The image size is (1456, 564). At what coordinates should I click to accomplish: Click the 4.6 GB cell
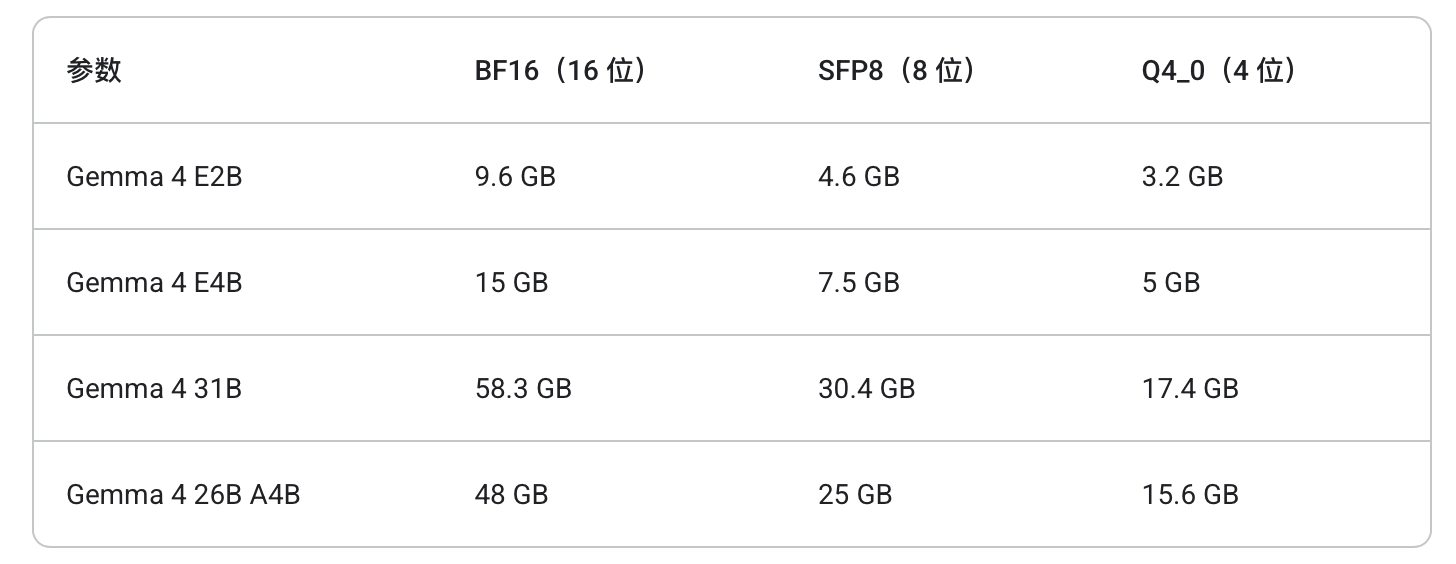(858, 177)
